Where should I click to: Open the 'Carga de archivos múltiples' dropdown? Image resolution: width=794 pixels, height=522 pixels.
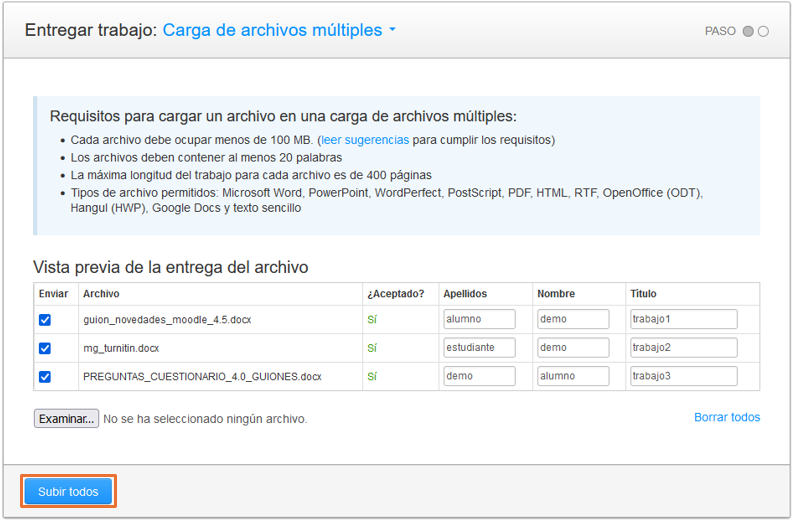pyautogui.click(x=279, y=30)
